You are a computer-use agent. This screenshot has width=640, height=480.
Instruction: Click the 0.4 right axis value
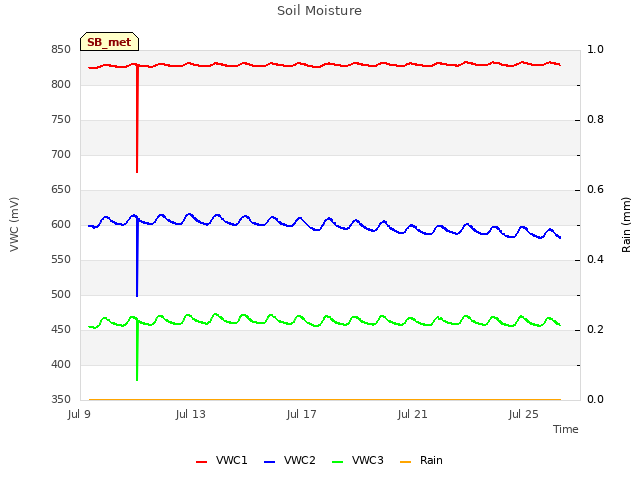[x=595, y=260]
